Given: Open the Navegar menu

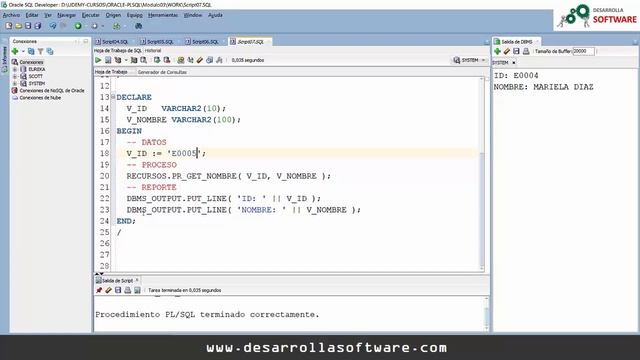Looking at the screenshot, I should click(x=67, y=15).
